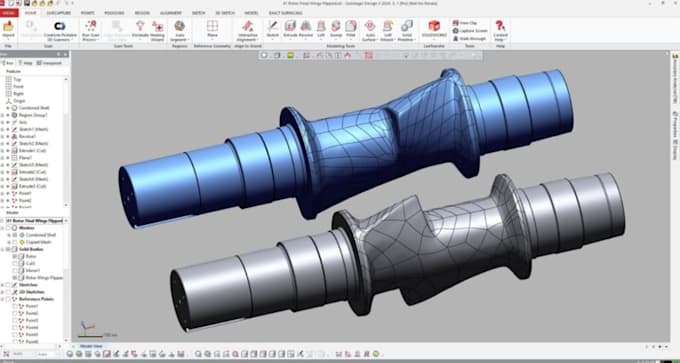Viewport: 680px width, 363px height.
Task: Toggle the Reference Points group checkbox
Action: click(9, 299)
